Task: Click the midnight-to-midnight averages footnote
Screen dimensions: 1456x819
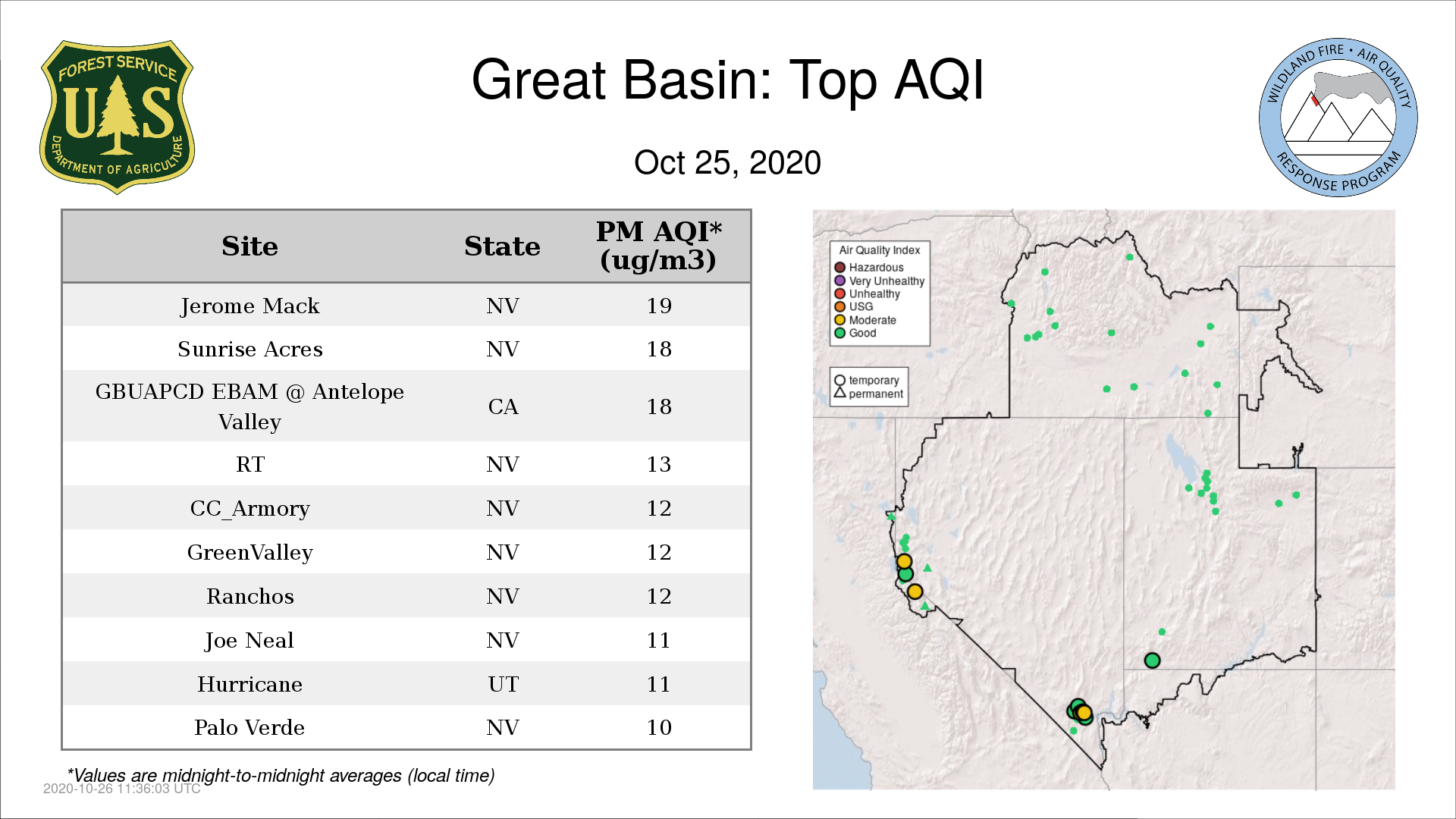Action: [281, 775]
